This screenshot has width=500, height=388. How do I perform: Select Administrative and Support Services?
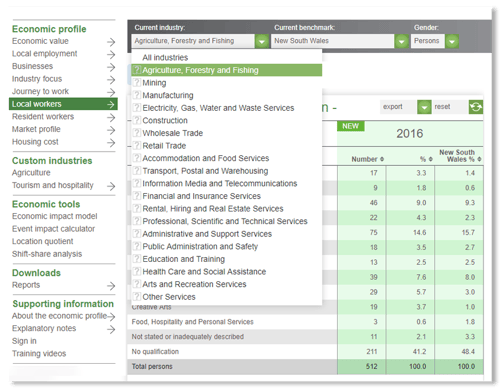click(207, 234)
